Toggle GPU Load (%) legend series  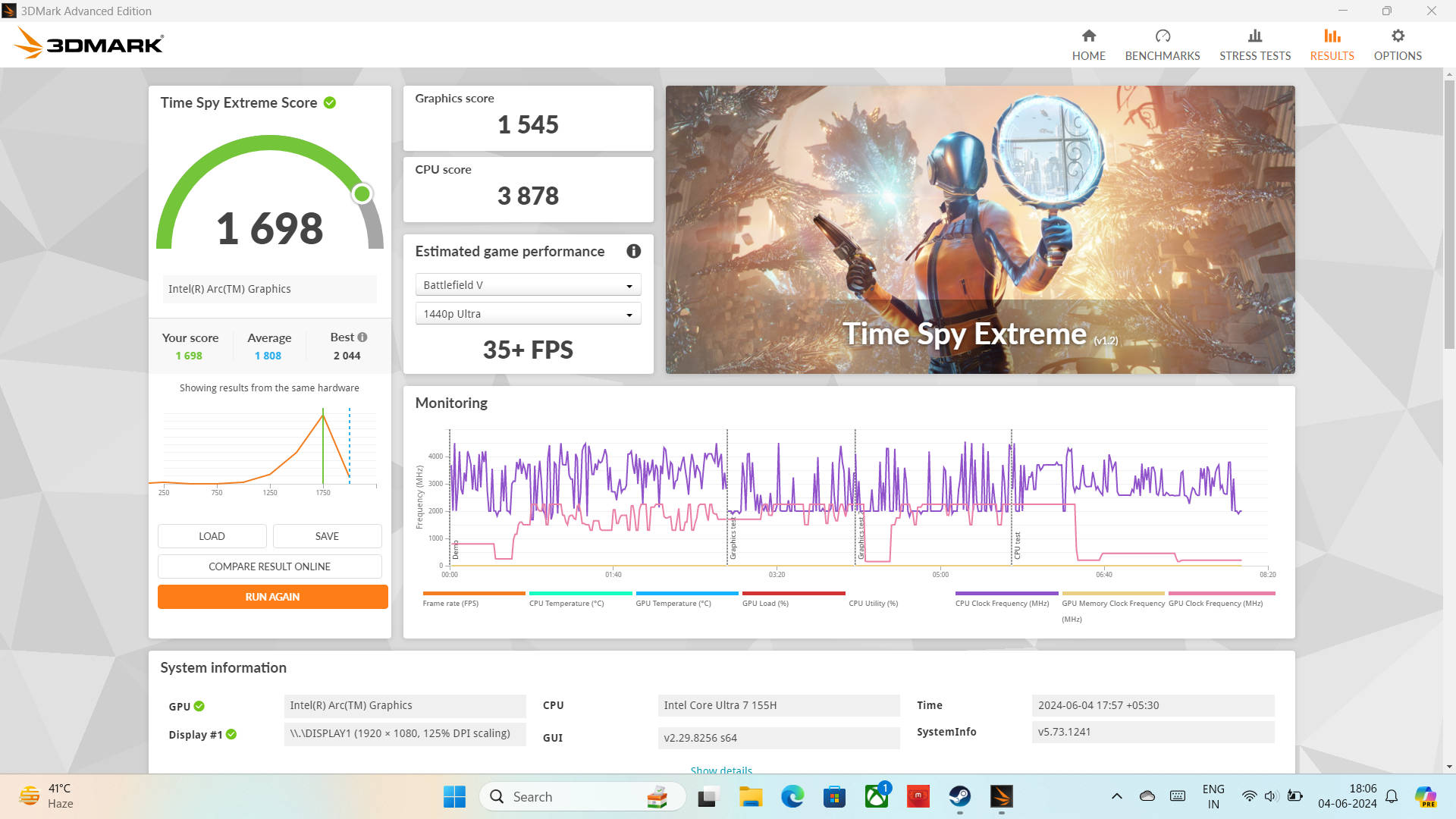[x=793, y=599]
